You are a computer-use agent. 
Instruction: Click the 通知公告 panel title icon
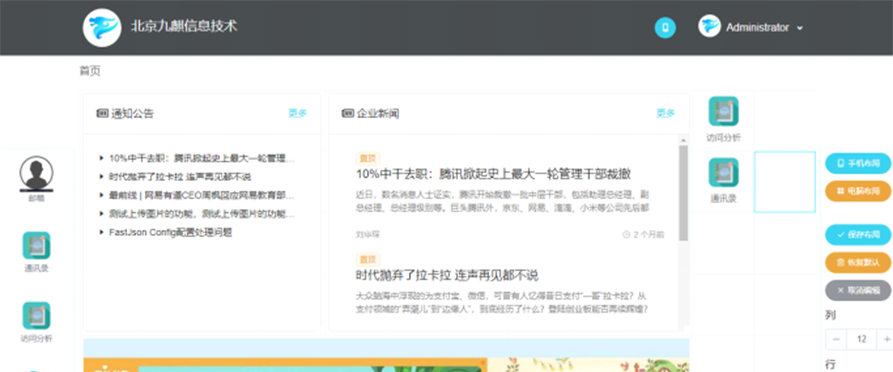(x=102, y=113)
